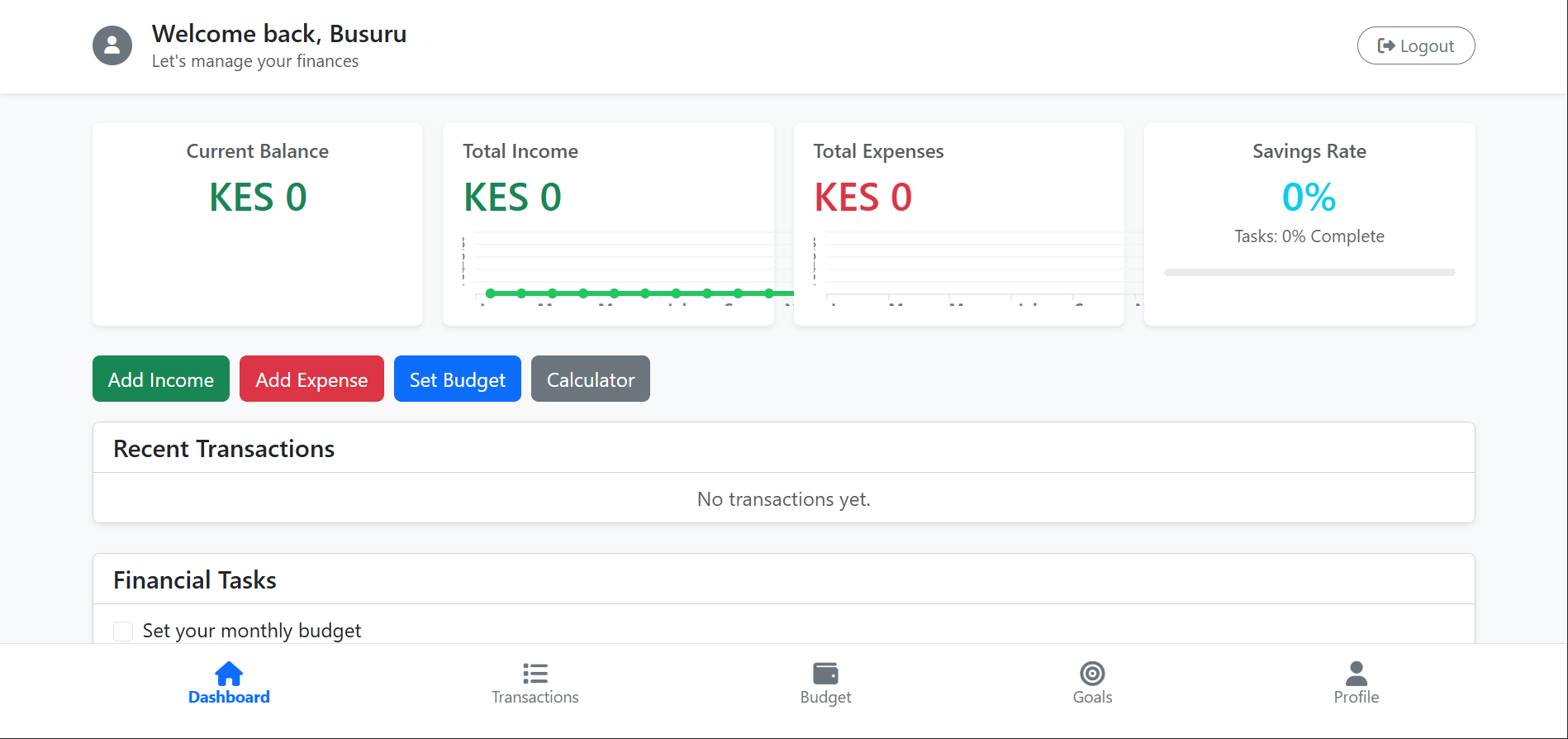The height and width of the screenshot is (739, 1568).
Task: Click the wallet icon for Budget
Action: [x=825, y=674]
